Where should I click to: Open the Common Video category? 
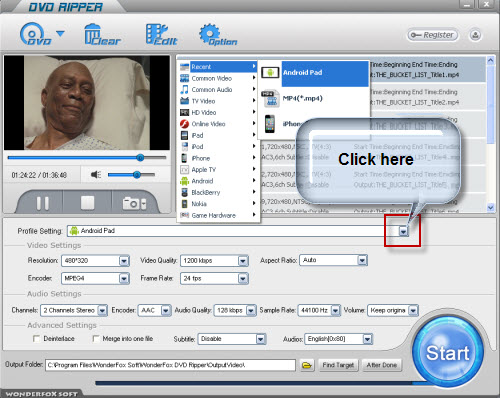coord(218,78)
